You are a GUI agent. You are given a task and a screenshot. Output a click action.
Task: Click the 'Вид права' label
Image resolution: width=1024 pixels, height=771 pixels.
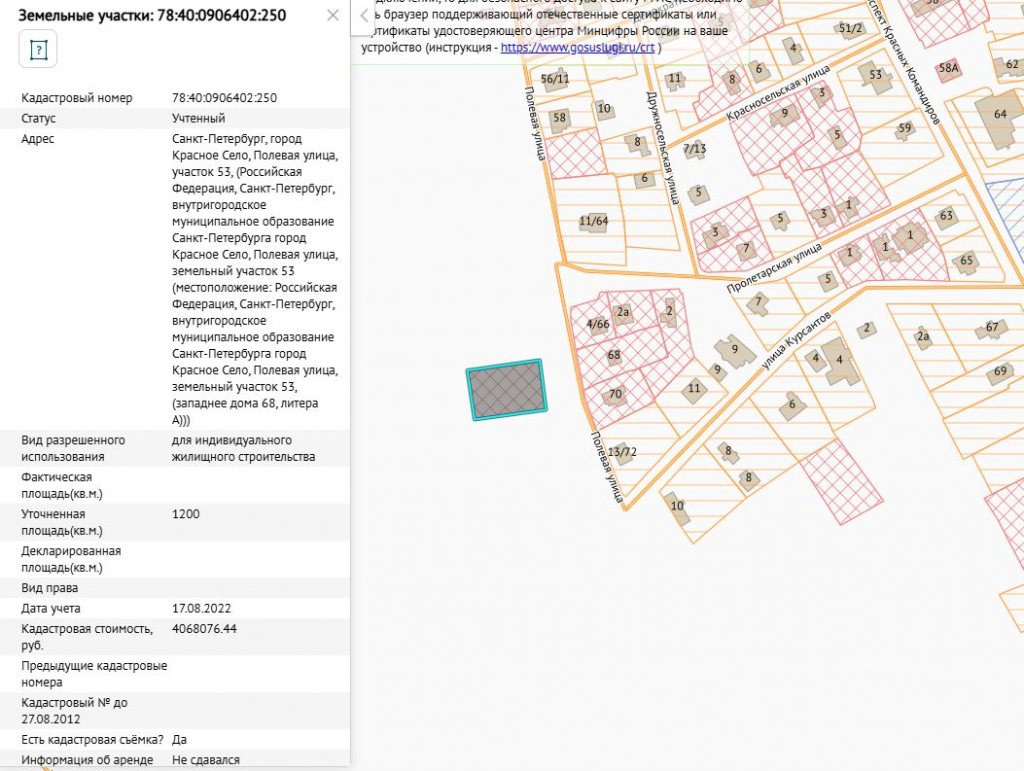[x=50, y=588]
